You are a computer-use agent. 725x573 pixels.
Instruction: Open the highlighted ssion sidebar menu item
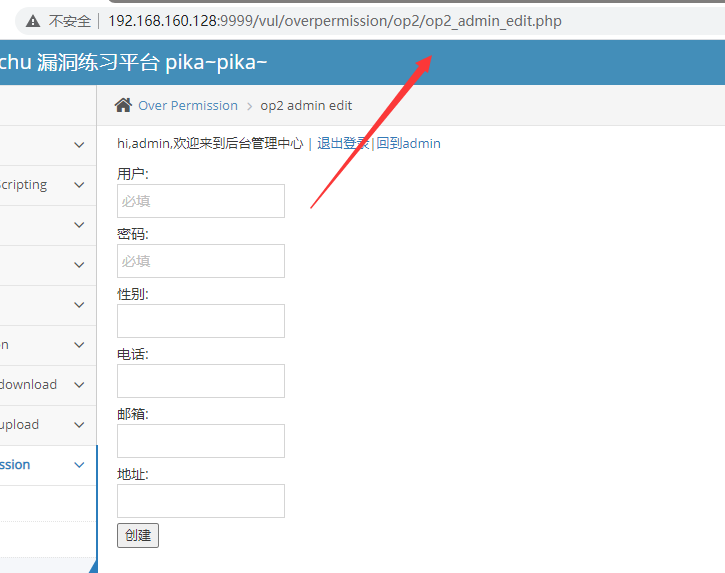pyautogui.click(x=48, y=465)
